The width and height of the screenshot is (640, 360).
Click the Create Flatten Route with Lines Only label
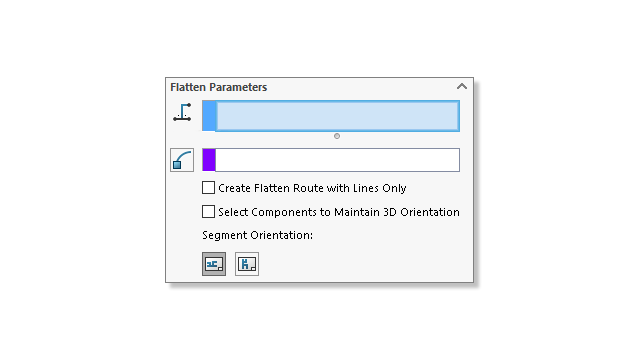(x=312, y=188)
